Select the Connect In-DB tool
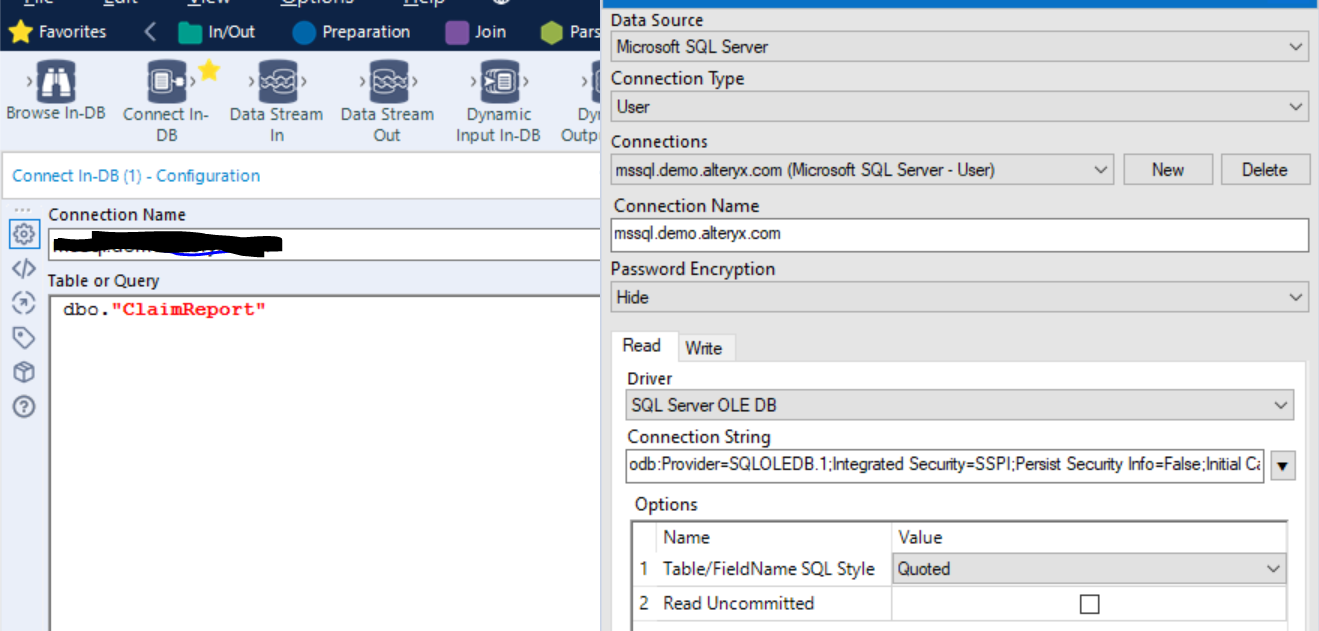This screenshot has width=1319, height=631. coord(166,84)
